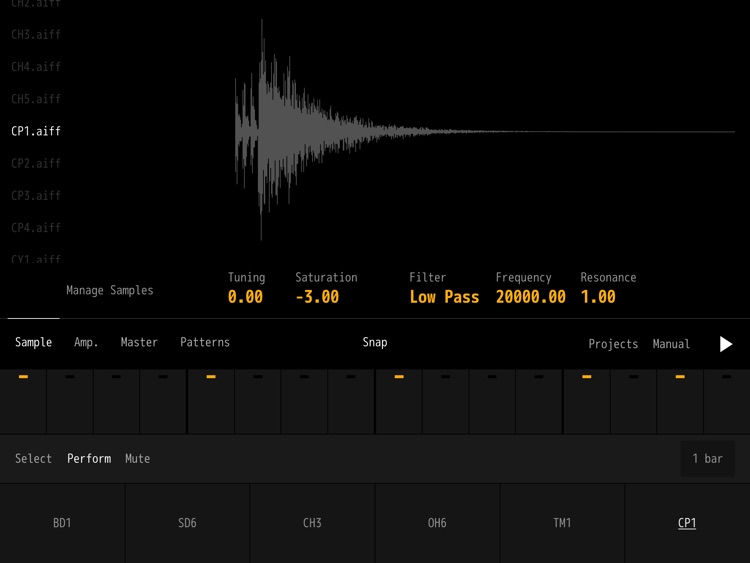Screen dimensions: 750x563
Task: Toggle the first sequencer step
Action: tap(23, 400)
